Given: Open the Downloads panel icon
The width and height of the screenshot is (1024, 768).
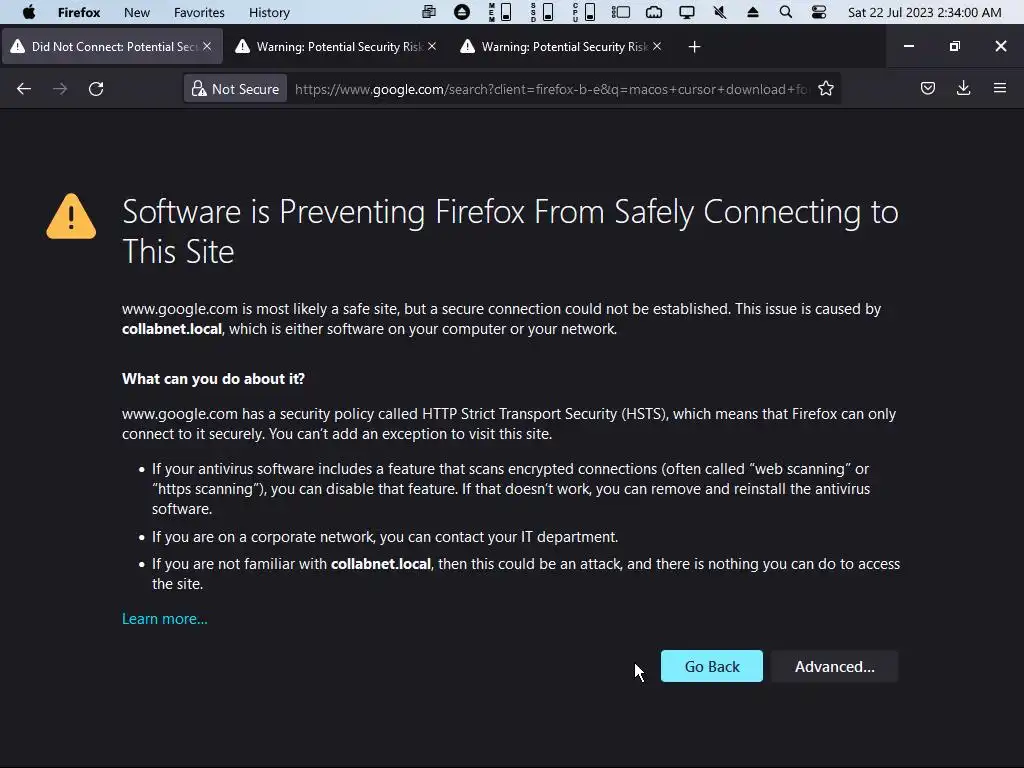Looking at the screenshot, I should [963, 88].
